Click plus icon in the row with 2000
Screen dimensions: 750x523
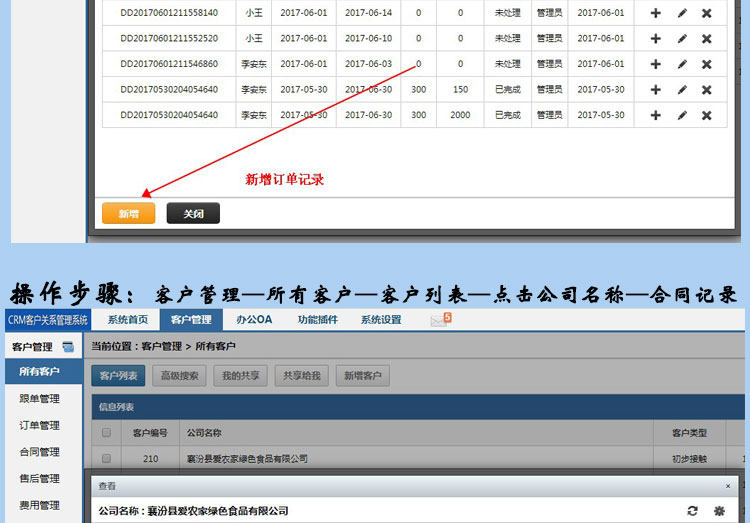(656, 115)
